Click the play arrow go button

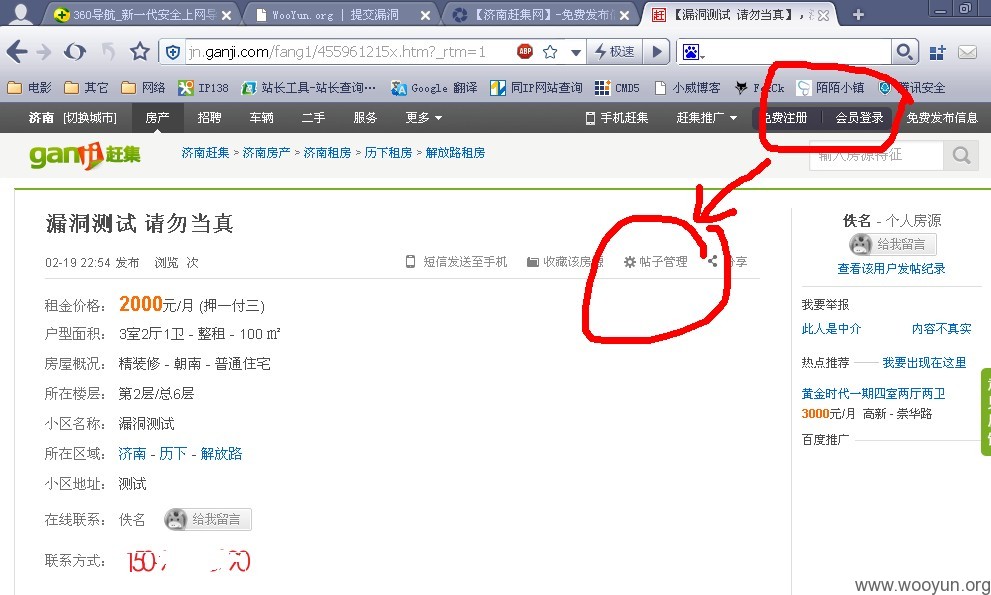pos(657,52)
